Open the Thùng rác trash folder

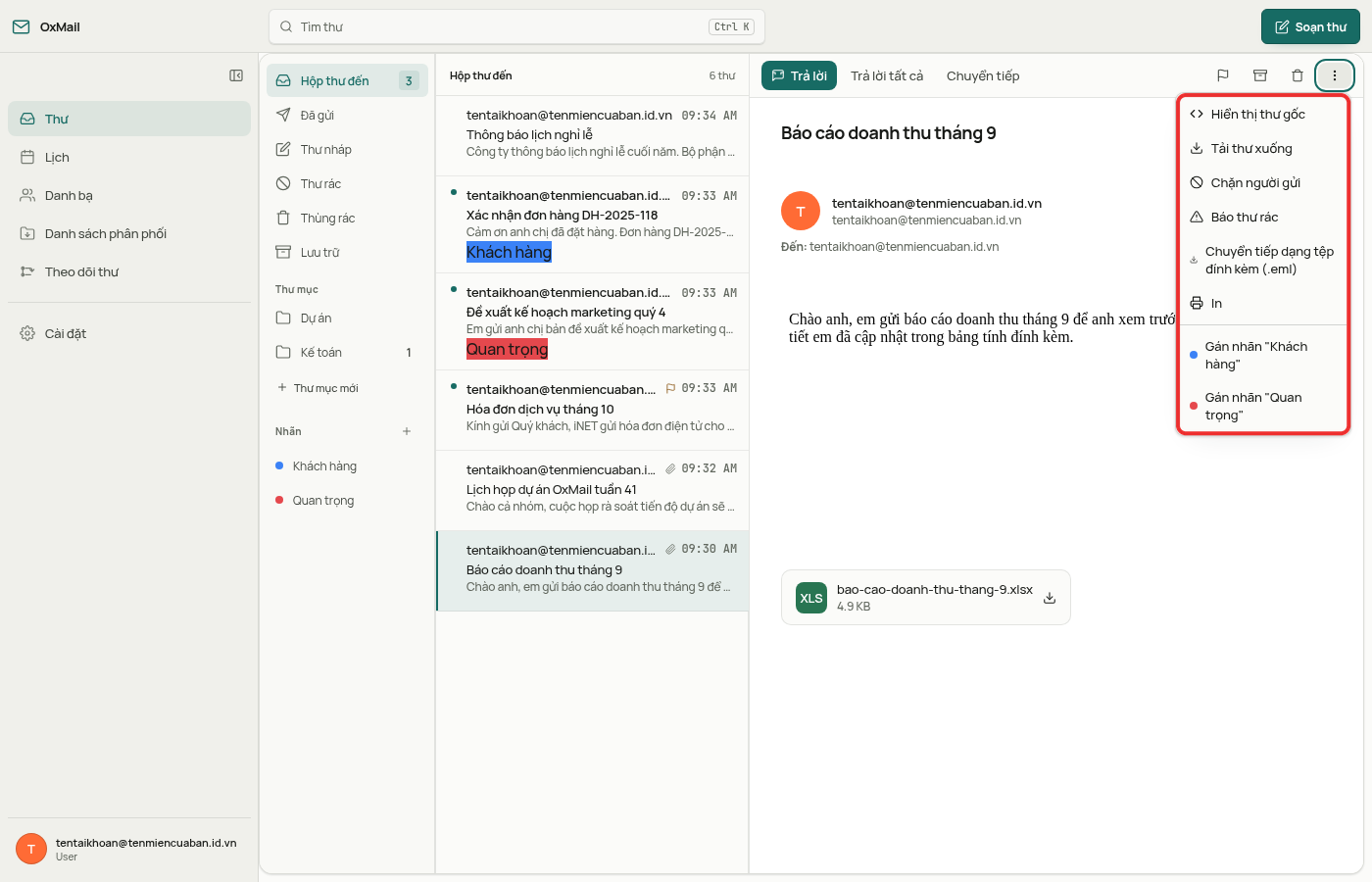347,218
